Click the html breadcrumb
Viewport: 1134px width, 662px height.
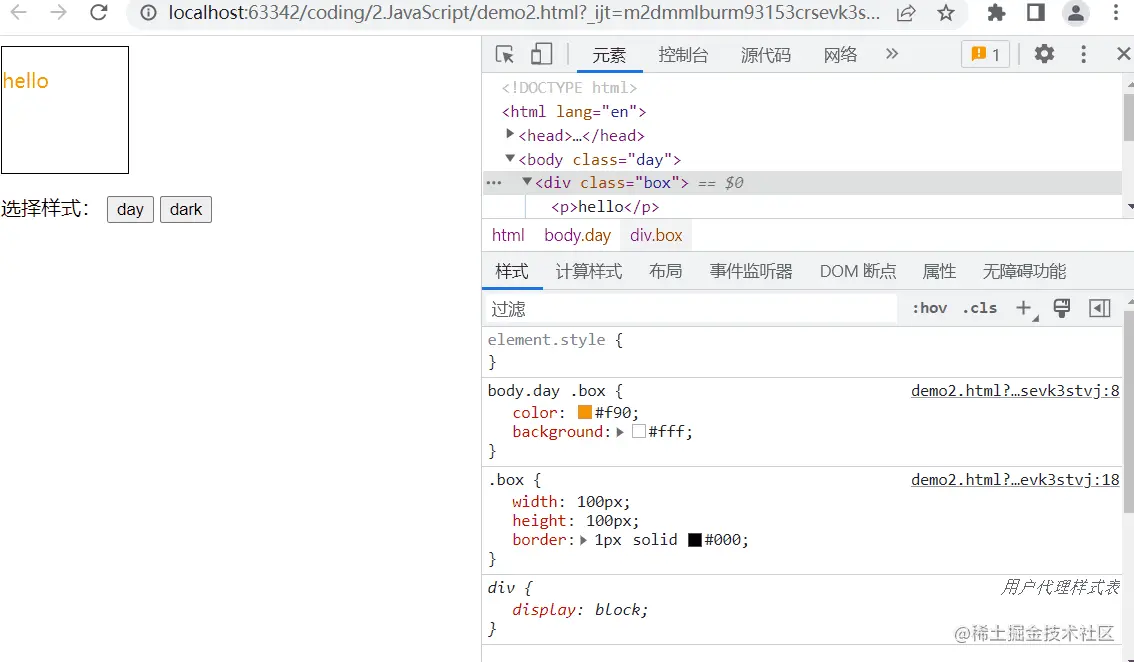tap(508, 235)
